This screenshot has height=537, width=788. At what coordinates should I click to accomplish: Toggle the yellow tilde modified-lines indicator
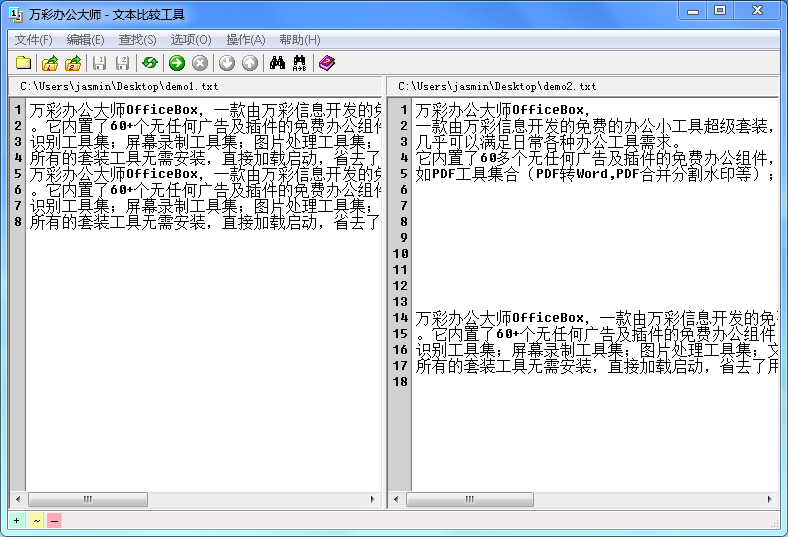(x=36, y=520)
